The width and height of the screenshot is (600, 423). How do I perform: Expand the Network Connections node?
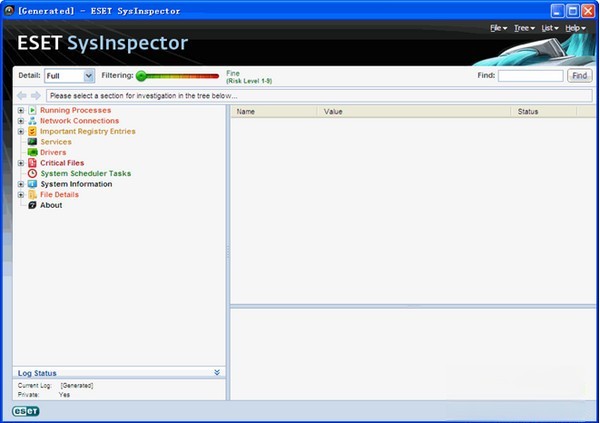coord(21,121)
